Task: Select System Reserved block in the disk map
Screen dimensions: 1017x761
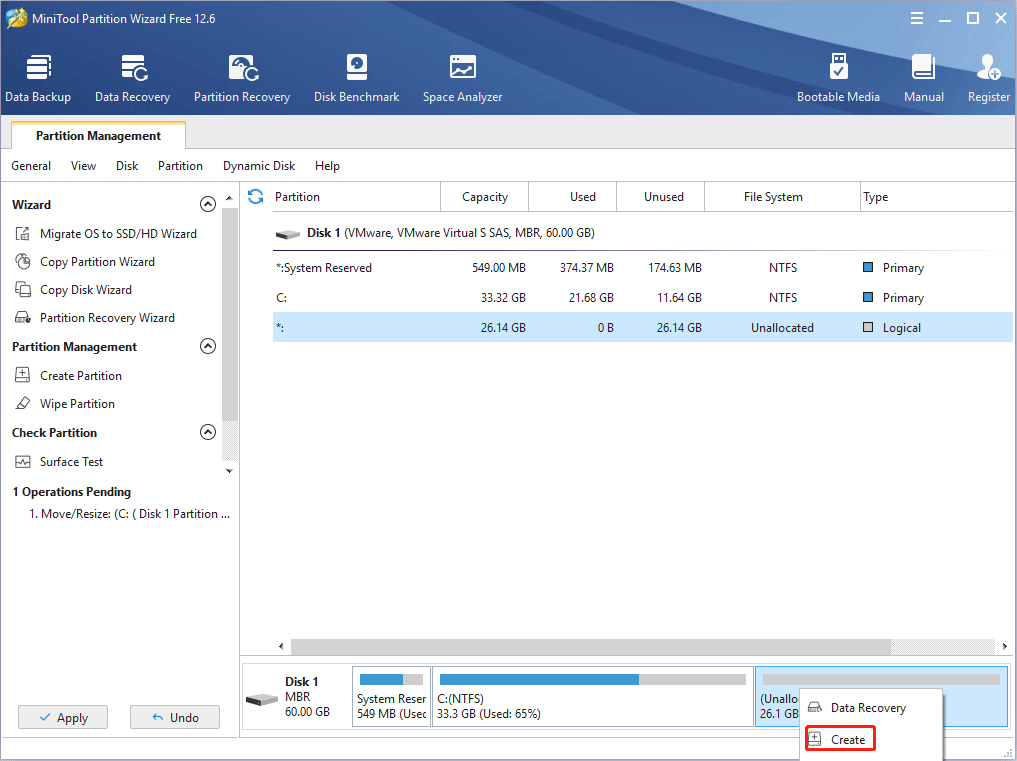Action: pos(392,696)
